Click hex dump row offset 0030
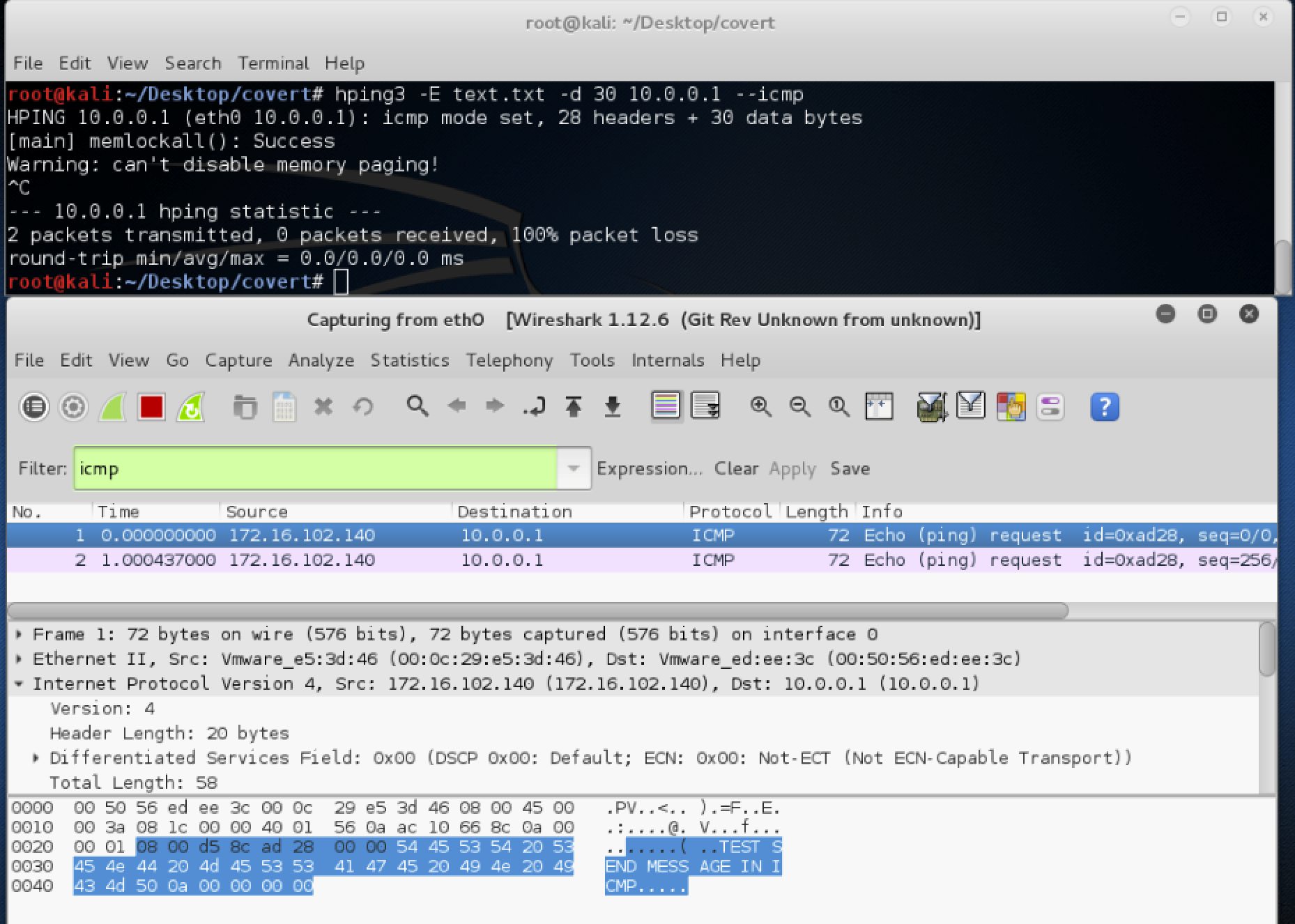 (32, 866)
